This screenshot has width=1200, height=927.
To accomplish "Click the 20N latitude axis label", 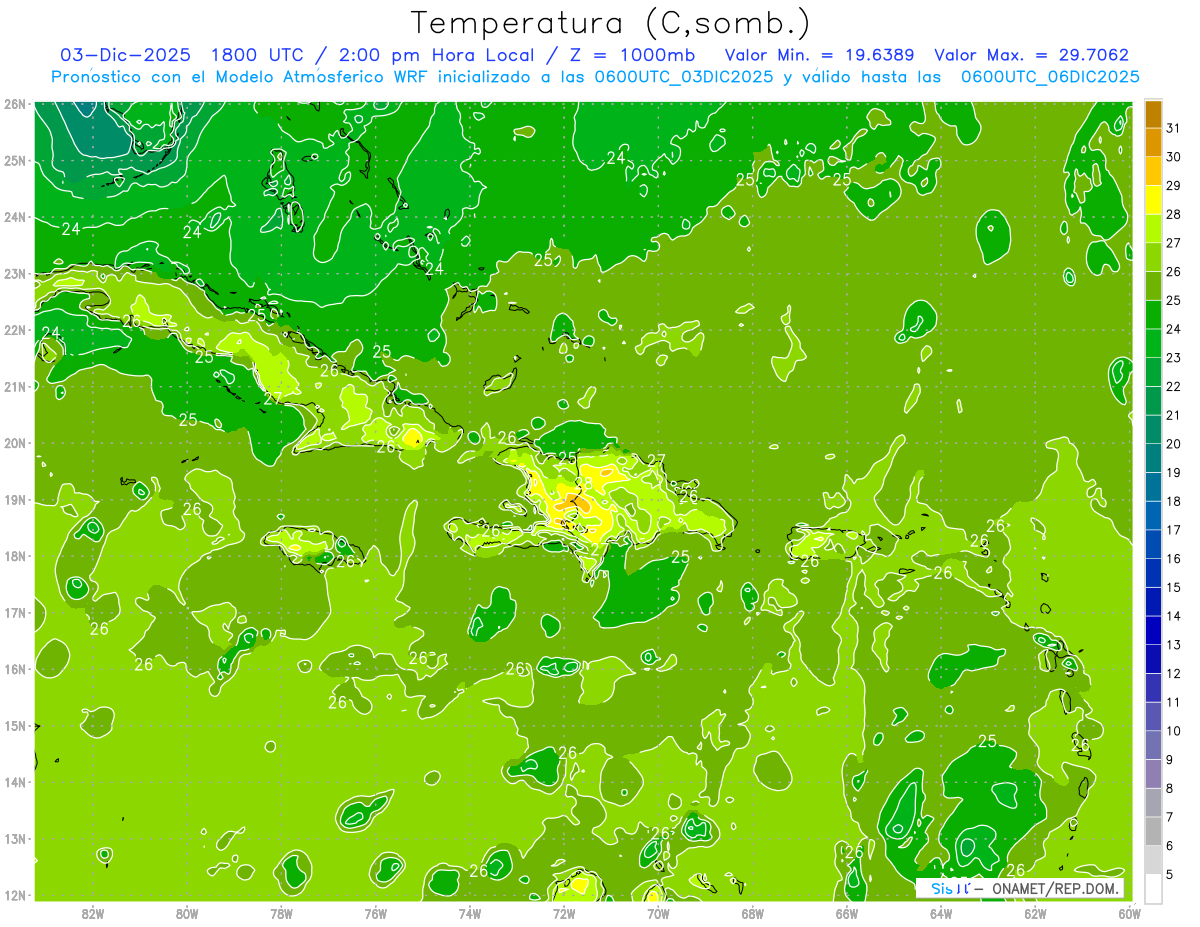I will [14, 443].
